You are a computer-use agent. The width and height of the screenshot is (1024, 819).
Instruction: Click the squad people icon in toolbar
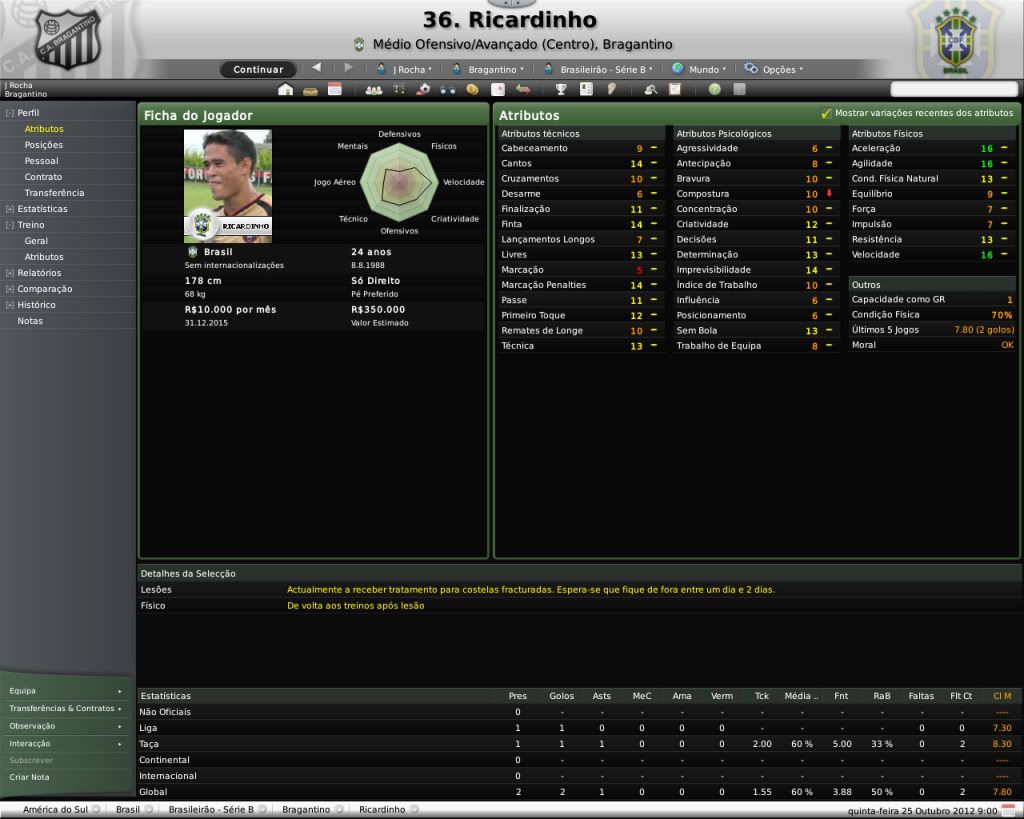(x=373, y=89)
